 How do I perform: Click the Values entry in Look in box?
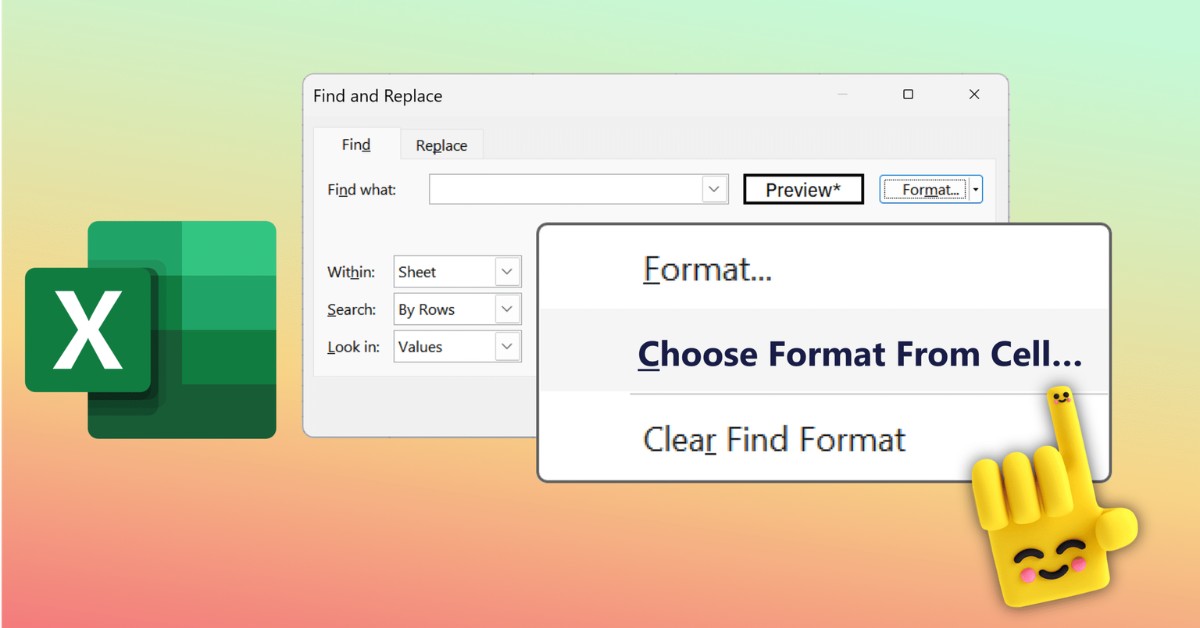[x=444, y=347]
